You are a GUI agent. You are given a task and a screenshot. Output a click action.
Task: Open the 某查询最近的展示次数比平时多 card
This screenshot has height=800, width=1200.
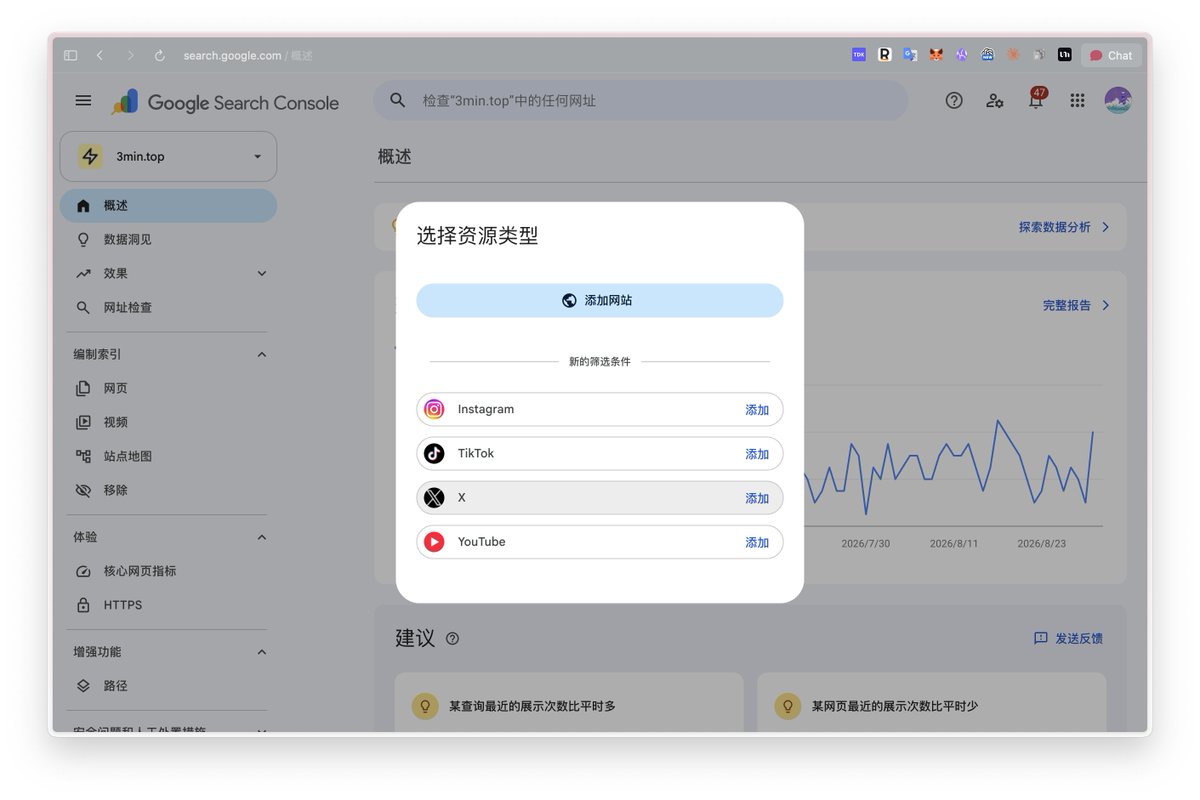tap(569, 703)
